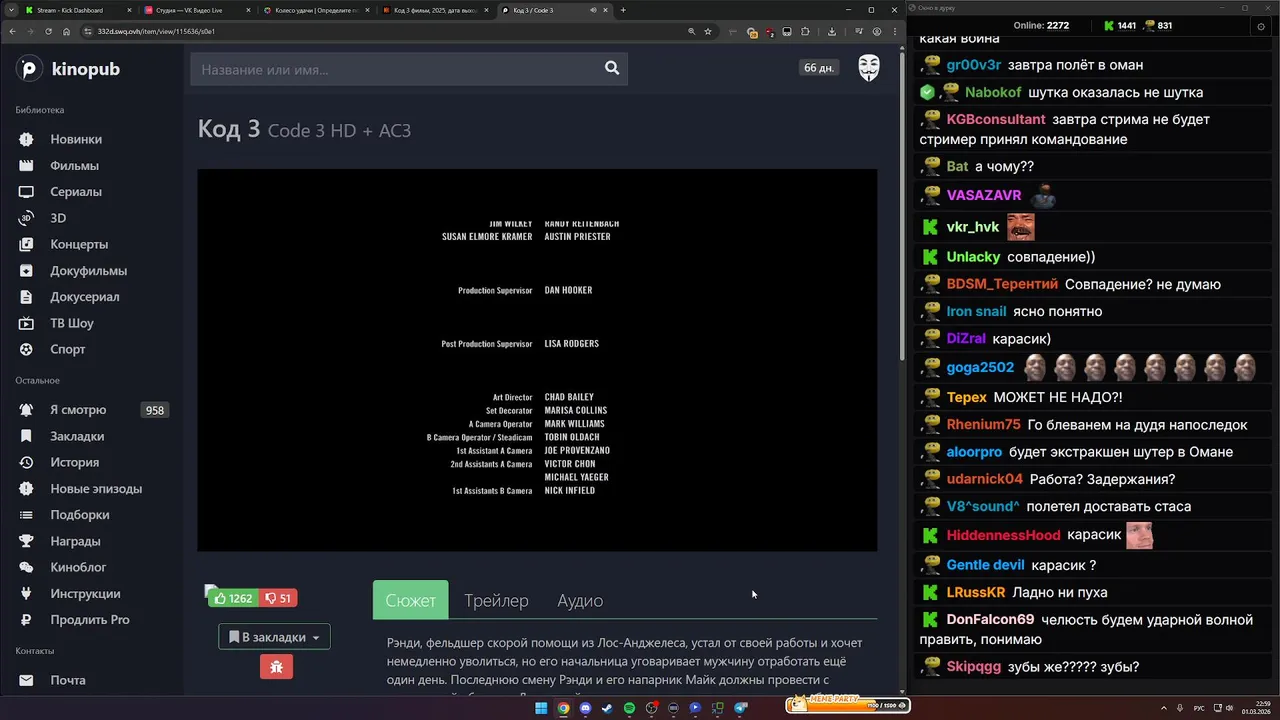1280x720 pixels.
Task: Switch to the Сюжет tab
Action: point(410,600)
